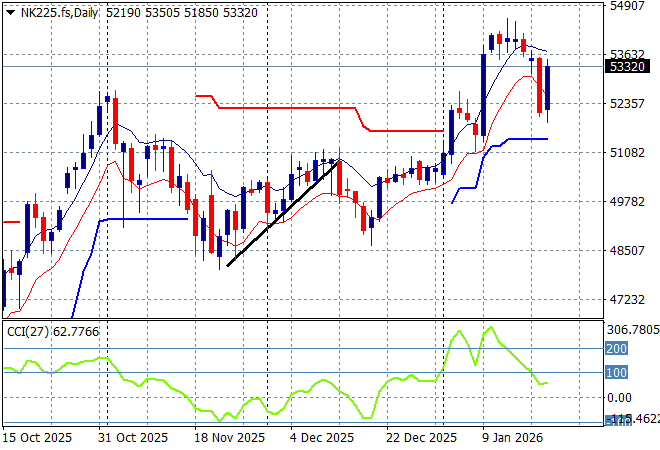660x450 pixels.
Task: Click the 4 Dec 2025 date label
Action: (x=323, y=438)
